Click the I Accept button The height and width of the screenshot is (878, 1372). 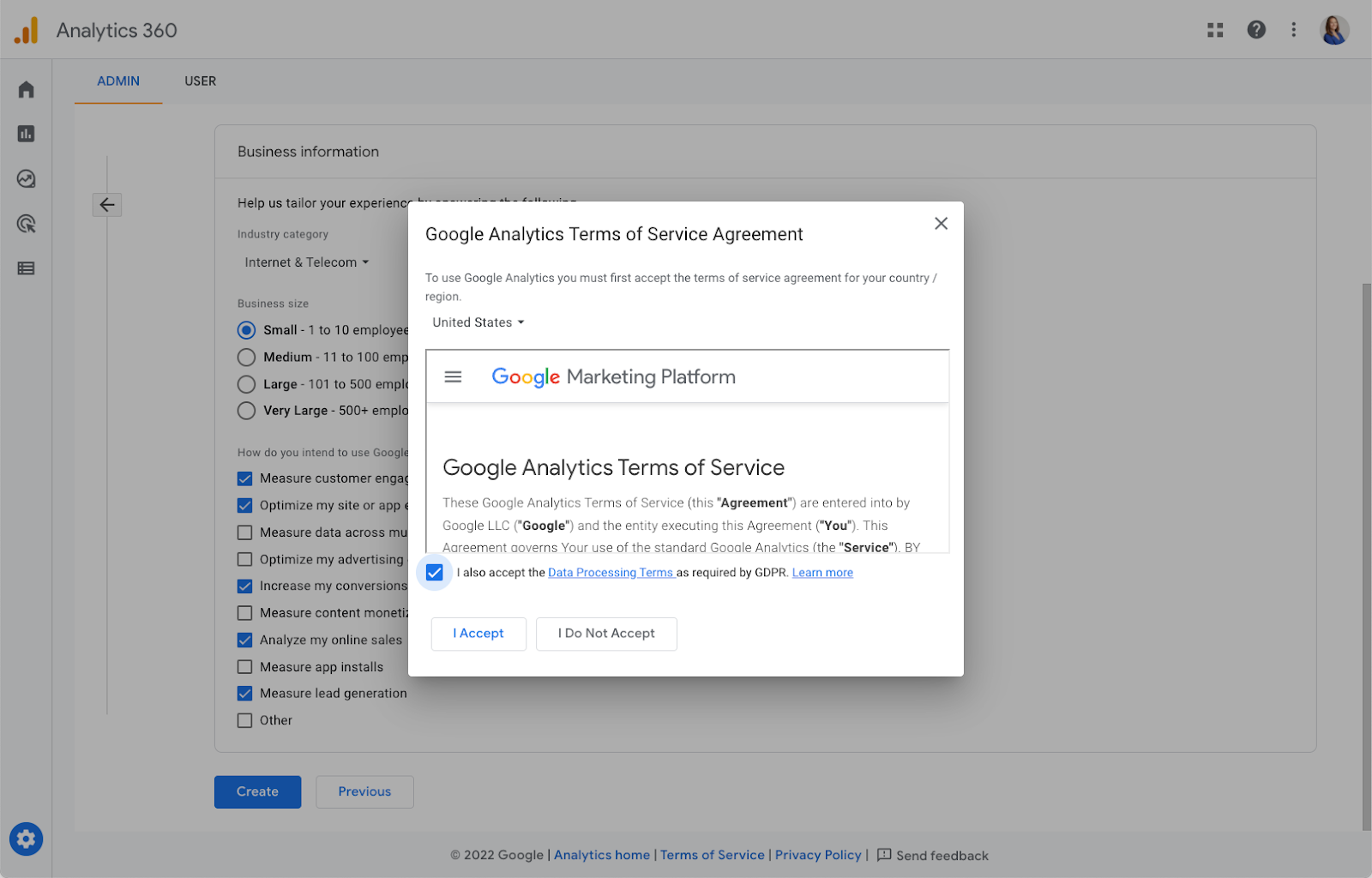coord(478,634)
